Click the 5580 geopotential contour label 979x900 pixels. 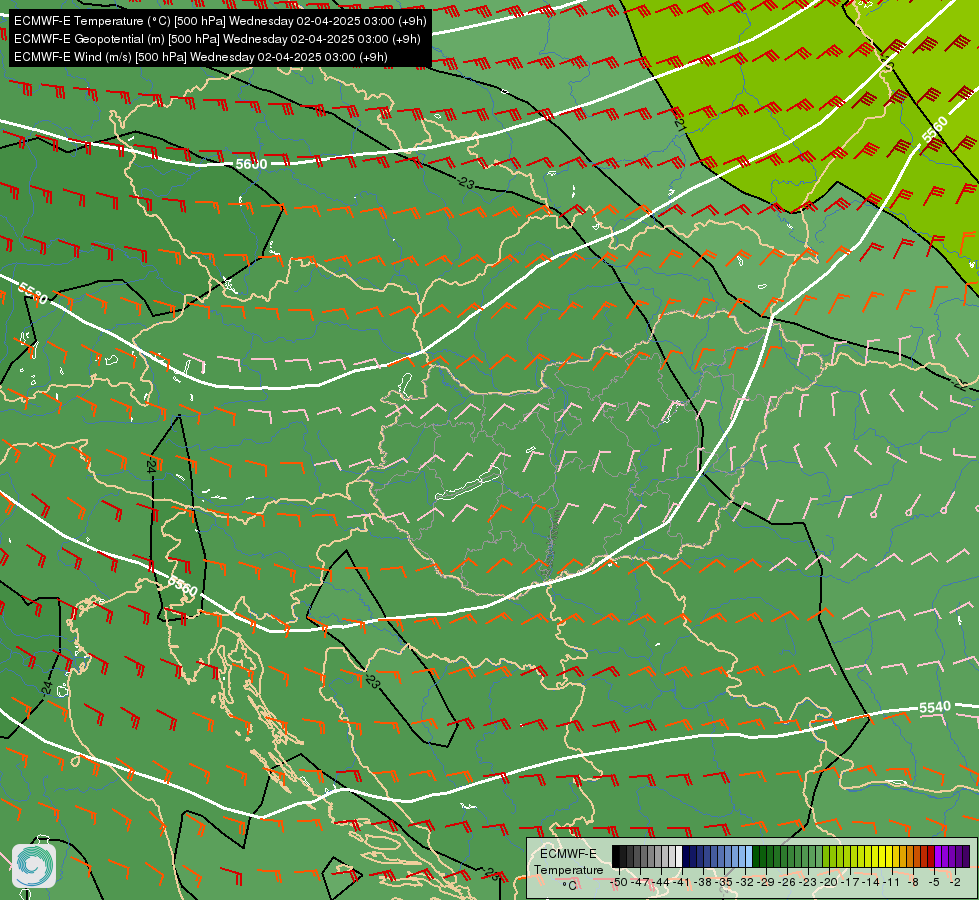[x=32, y=294]
